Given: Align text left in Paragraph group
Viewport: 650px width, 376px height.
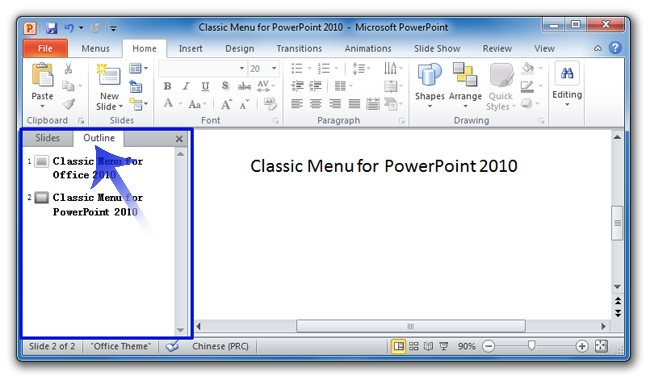Looking at the screenshot, I should tap(297, 103).
